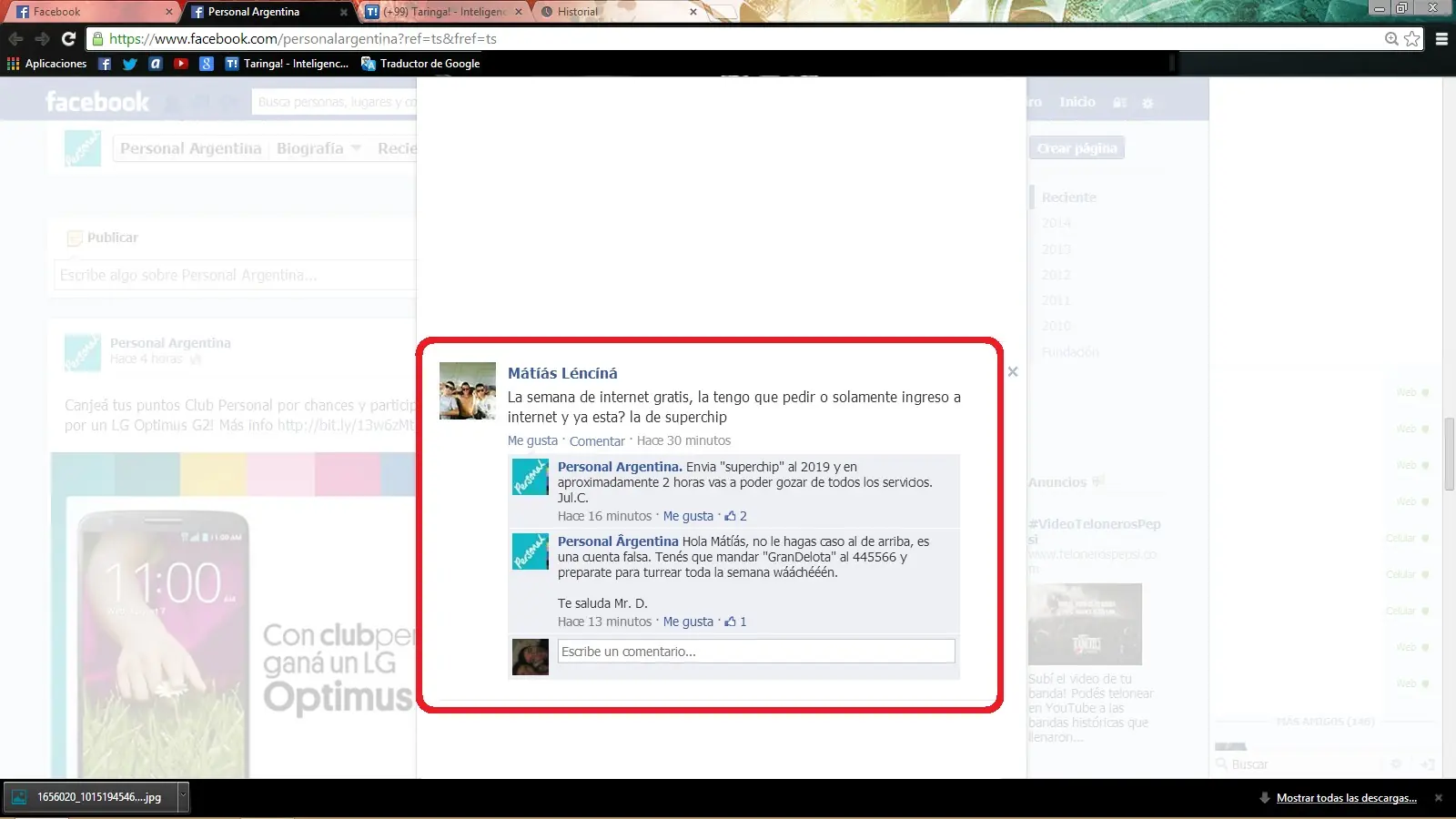Close the Facebook tab
The image size is (1456, 819).
(169, 12)
